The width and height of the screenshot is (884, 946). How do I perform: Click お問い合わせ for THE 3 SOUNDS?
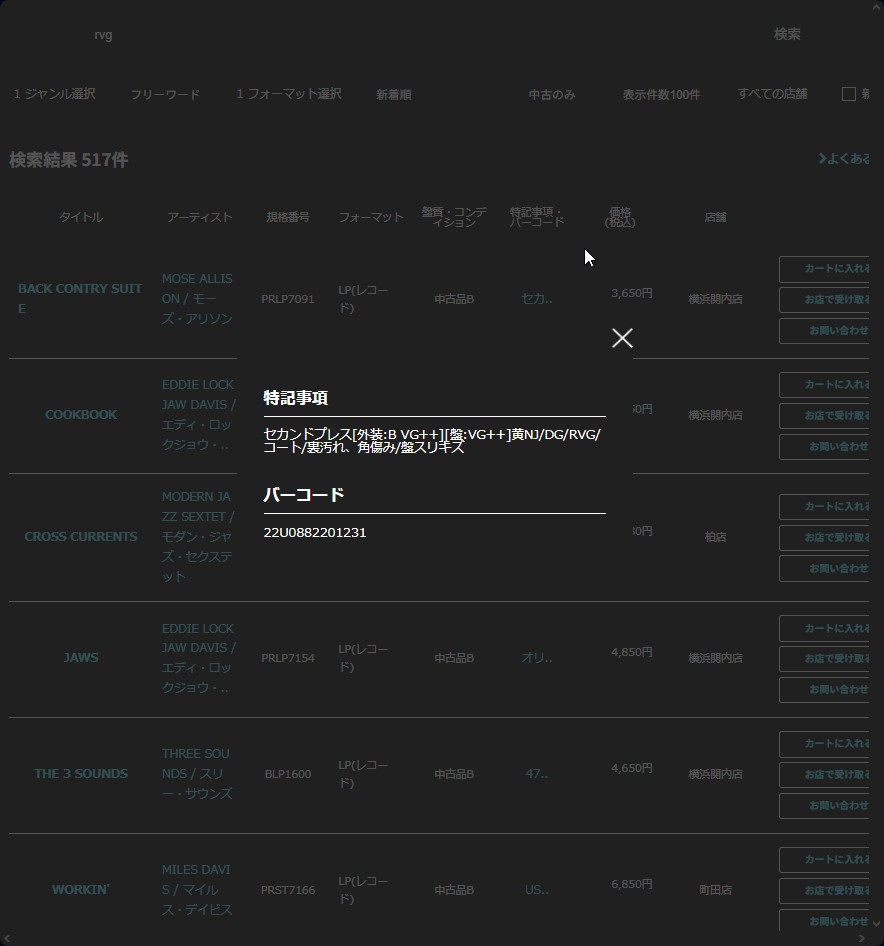(826, 805)
